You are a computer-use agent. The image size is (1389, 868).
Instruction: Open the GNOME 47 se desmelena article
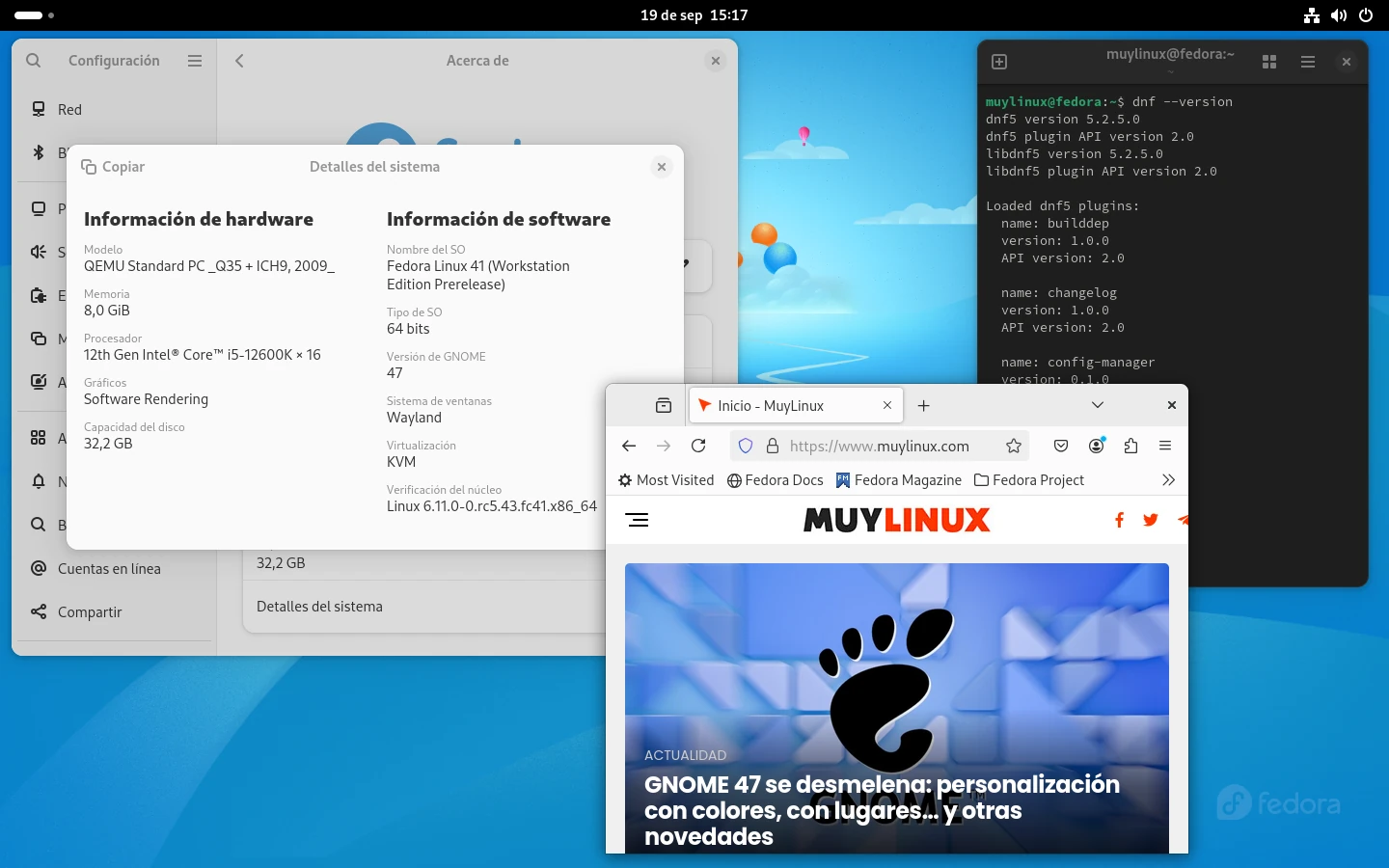(x=882, y=810)
